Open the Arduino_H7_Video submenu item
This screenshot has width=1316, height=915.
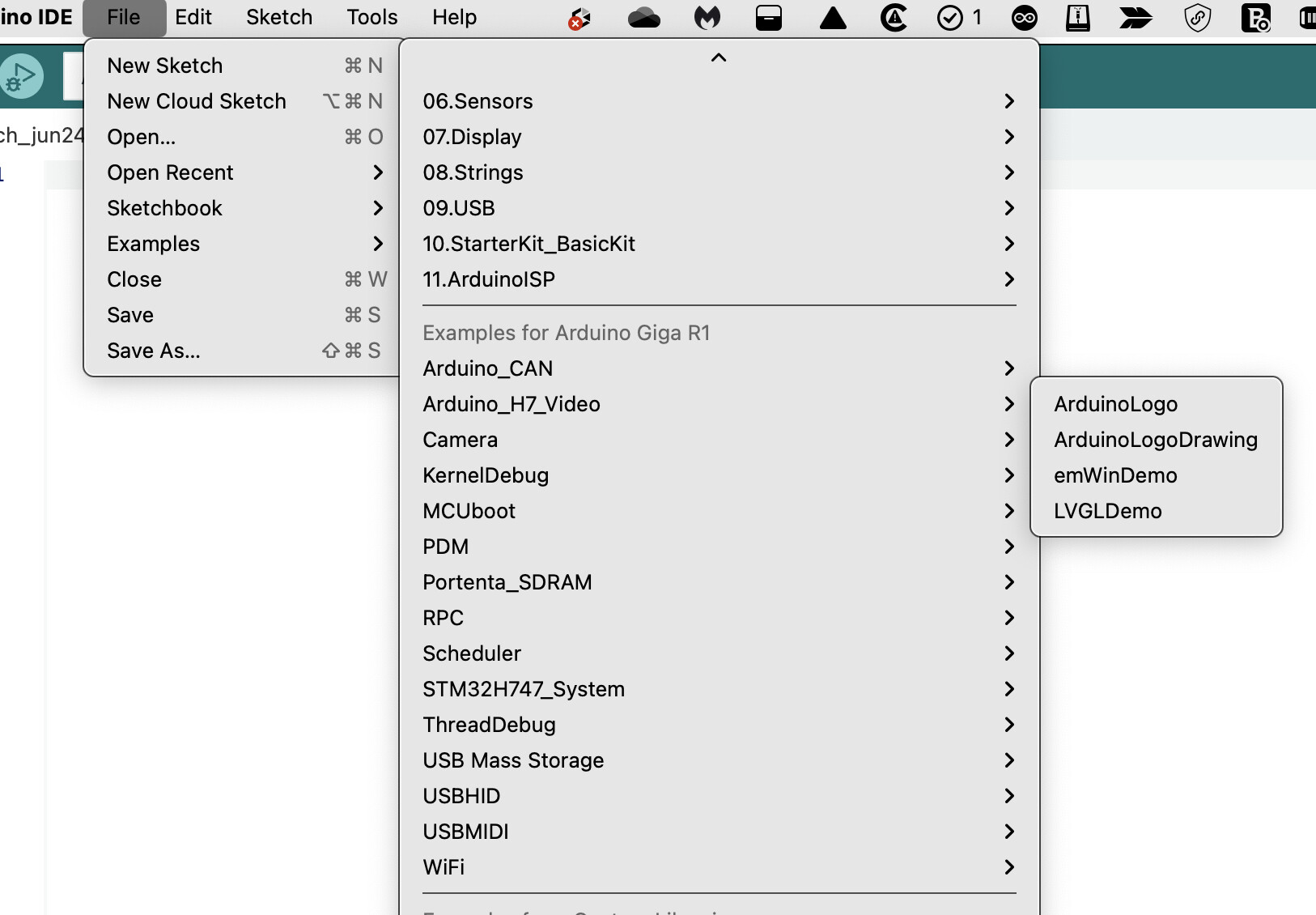[x=719, y=404]
